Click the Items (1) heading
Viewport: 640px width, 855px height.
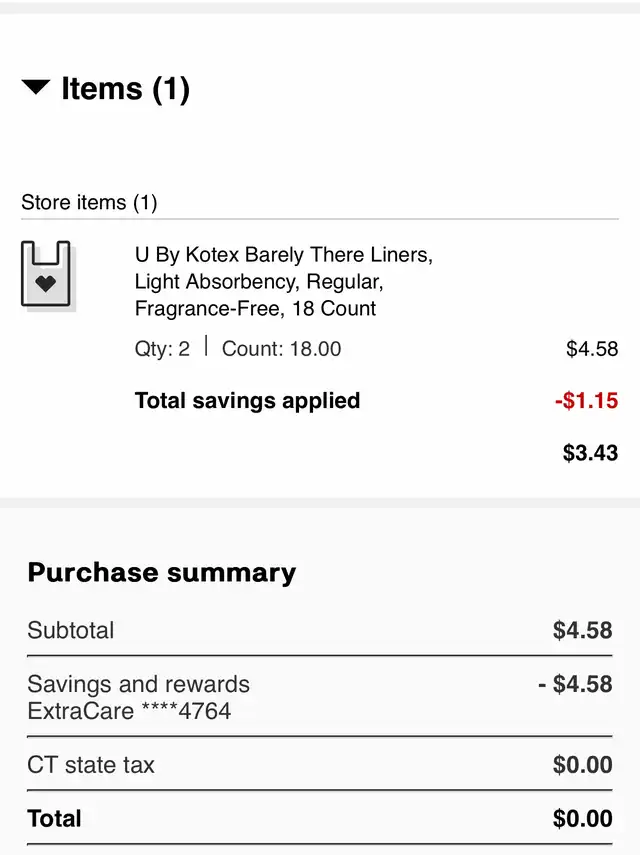[125, 88]
